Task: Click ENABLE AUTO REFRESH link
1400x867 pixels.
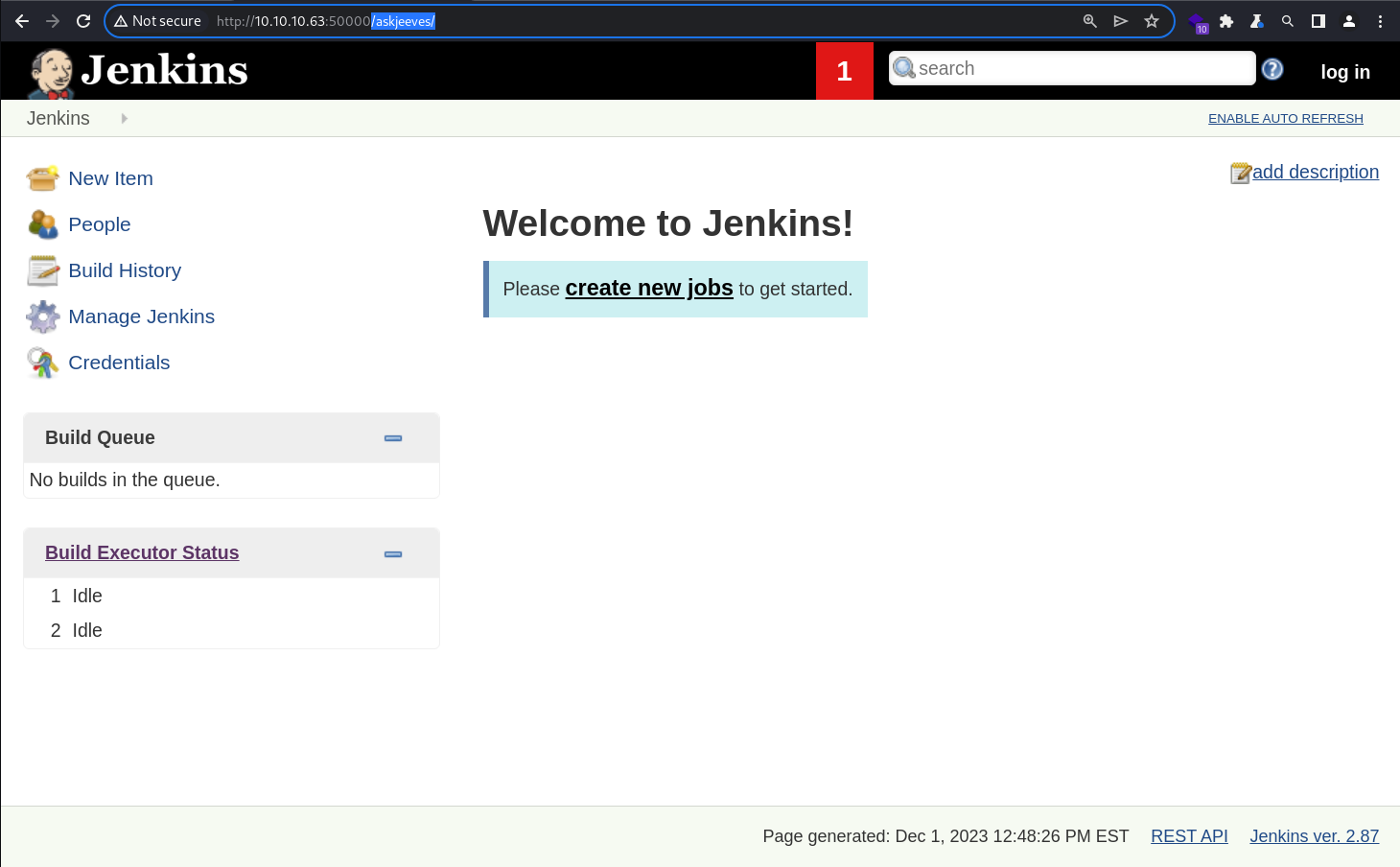Action: pos(1286,118)
